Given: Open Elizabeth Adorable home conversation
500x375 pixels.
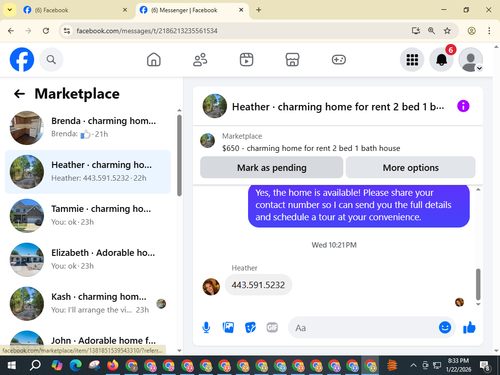Looking at the screenshot, I should (x=88, y=260).
